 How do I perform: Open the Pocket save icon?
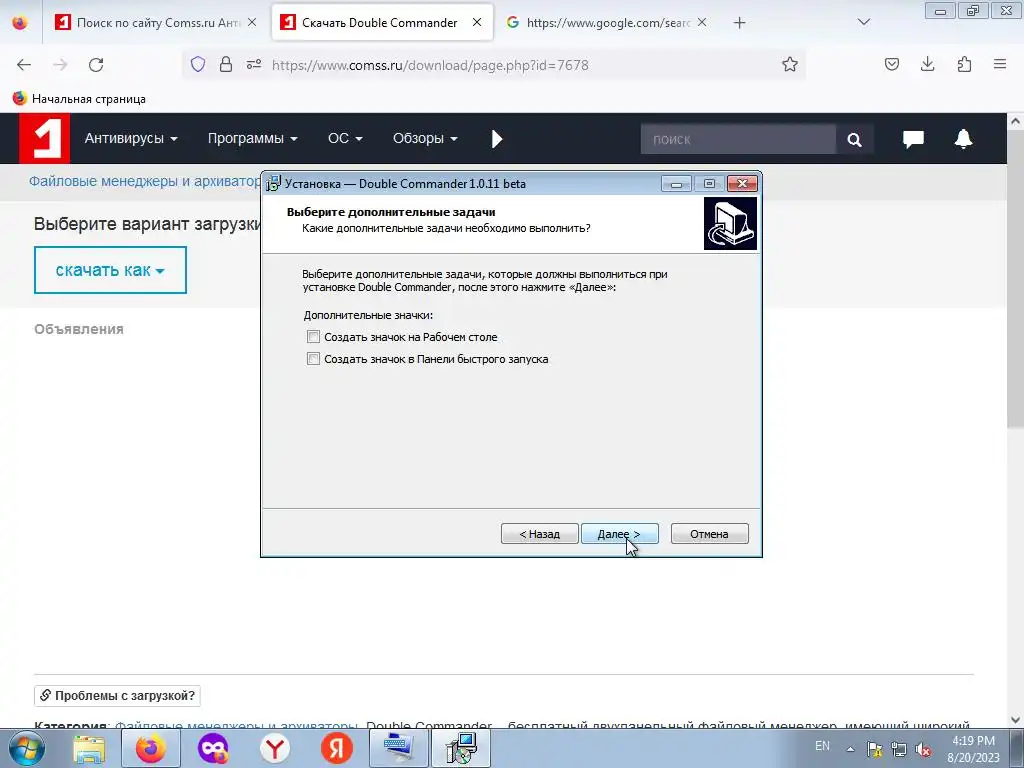coord(891,64)
